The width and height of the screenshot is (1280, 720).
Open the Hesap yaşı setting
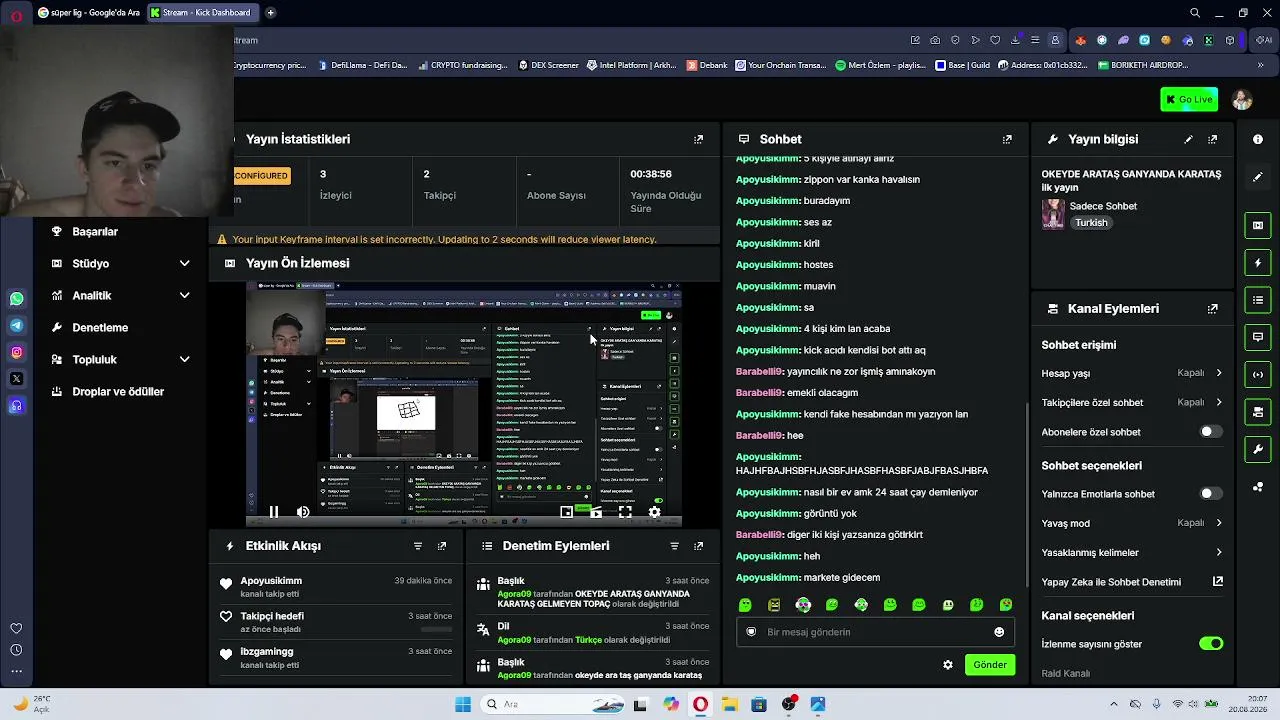pyautogui.click(x=1132, y=373)
